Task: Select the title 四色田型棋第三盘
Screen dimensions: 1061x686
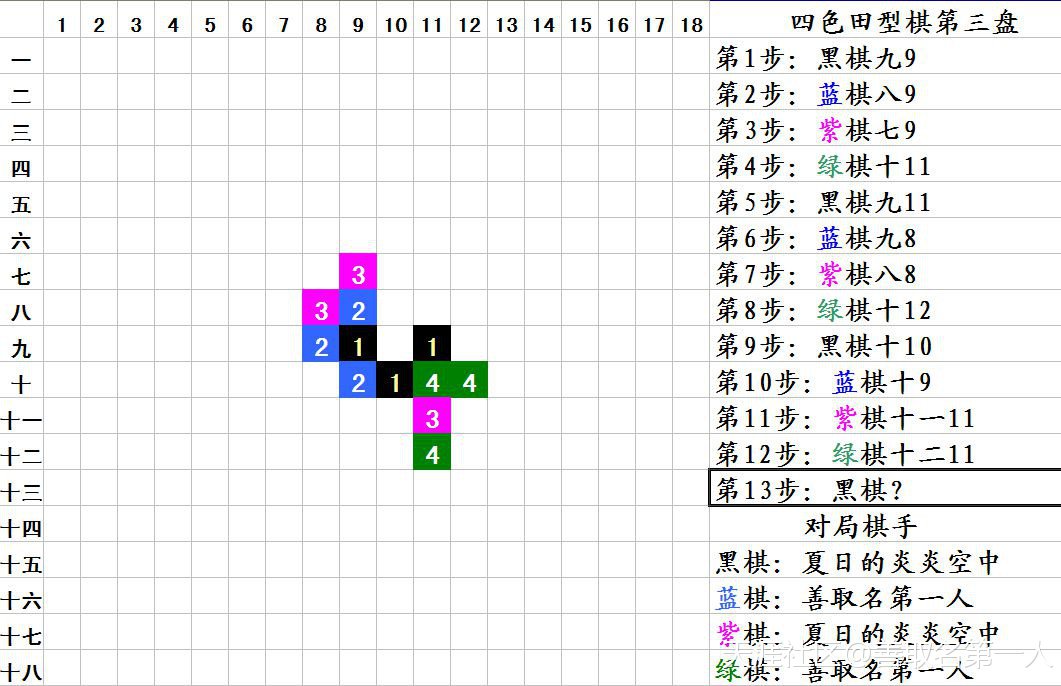Action: pyautogui.click(x=904, y=23)
